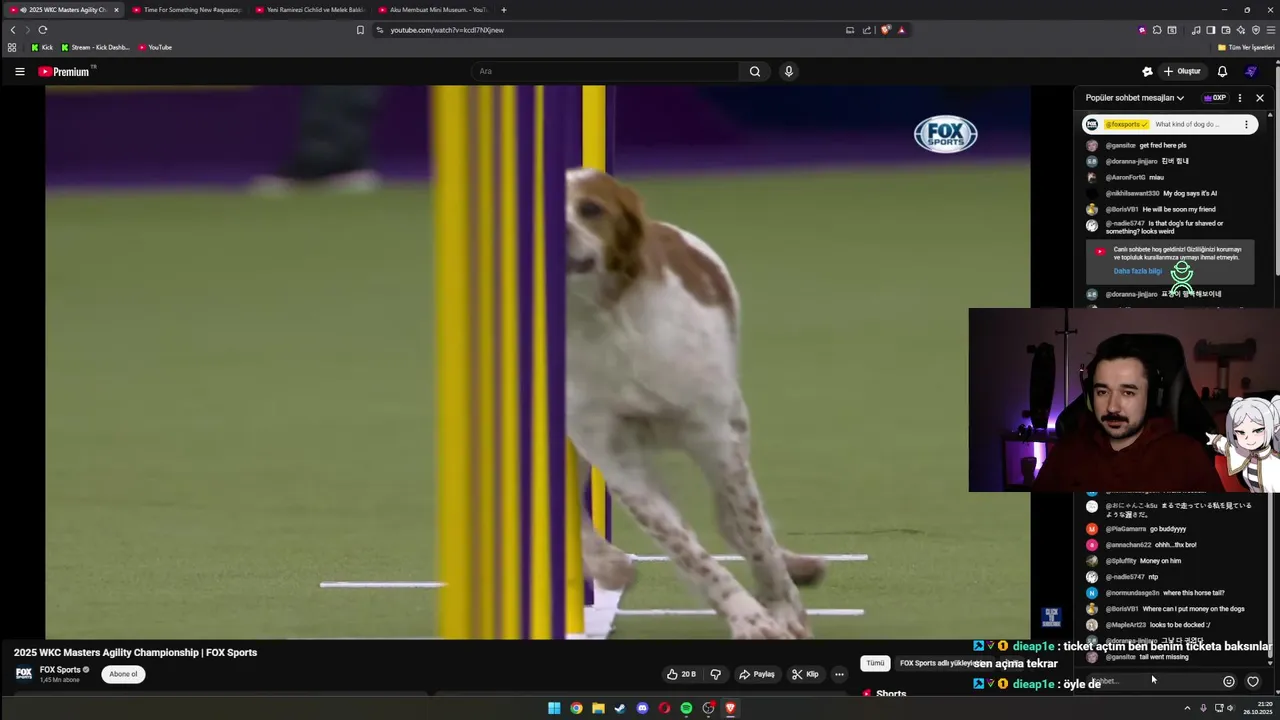1280x720 pixels.
Task: Open Leo AI star icon
Action: tap(1241, 30)
